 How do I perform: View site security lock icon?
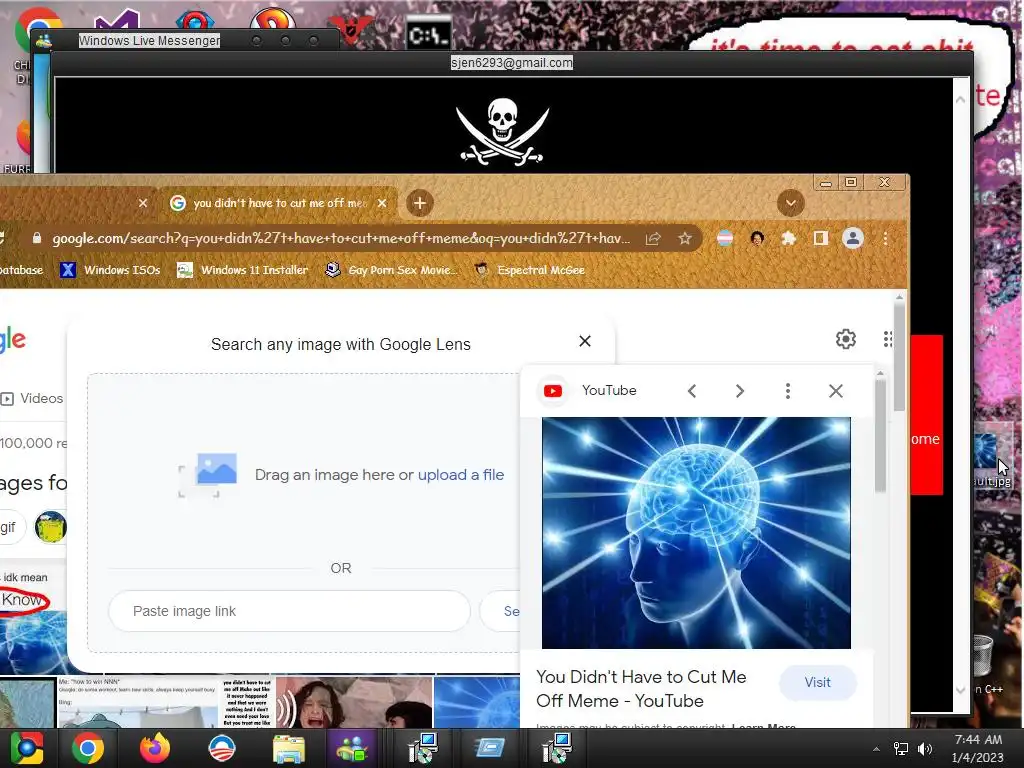click(x=37, y=238)
